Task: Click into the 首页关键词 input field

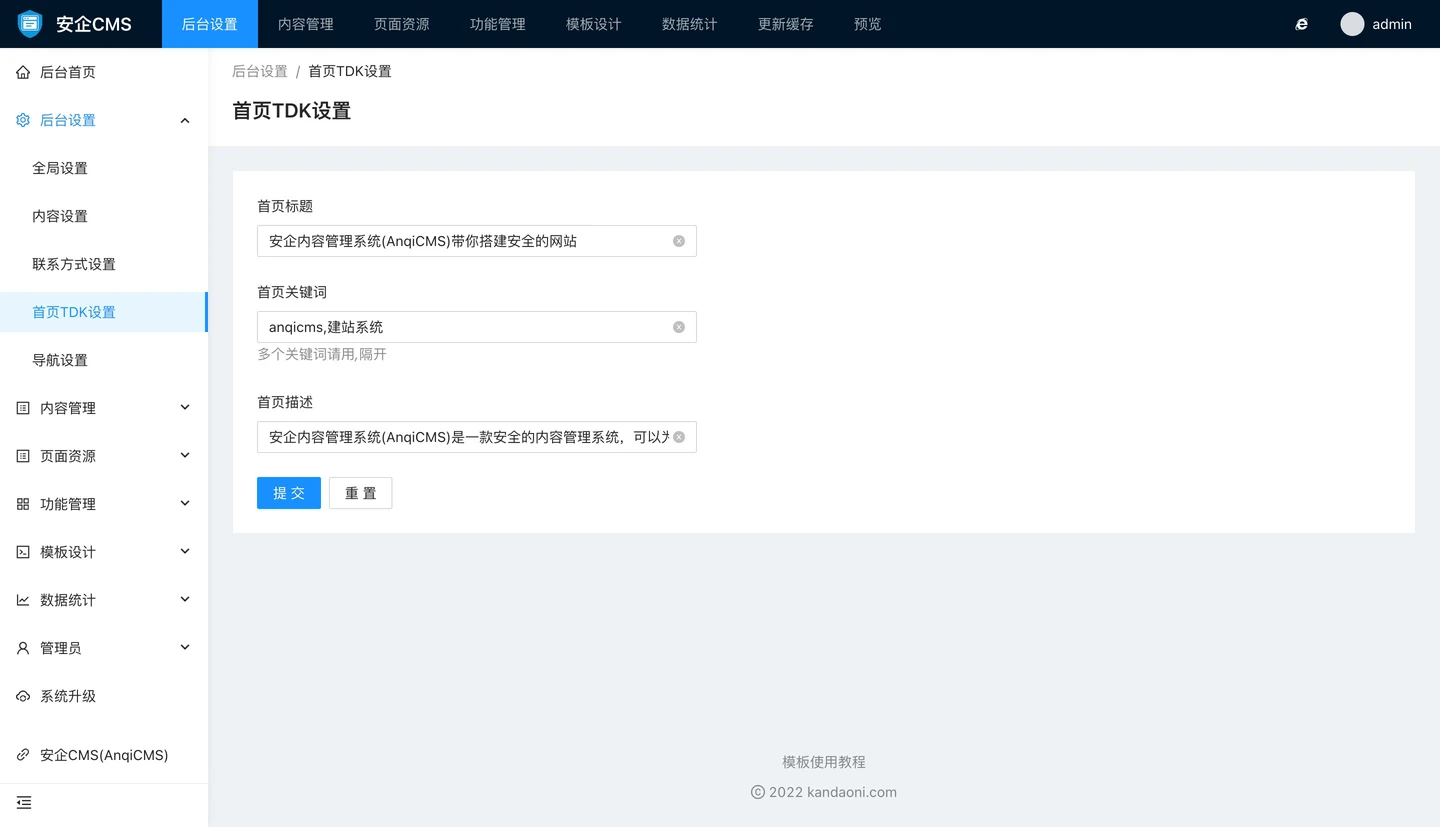Action: pos(465,327)
